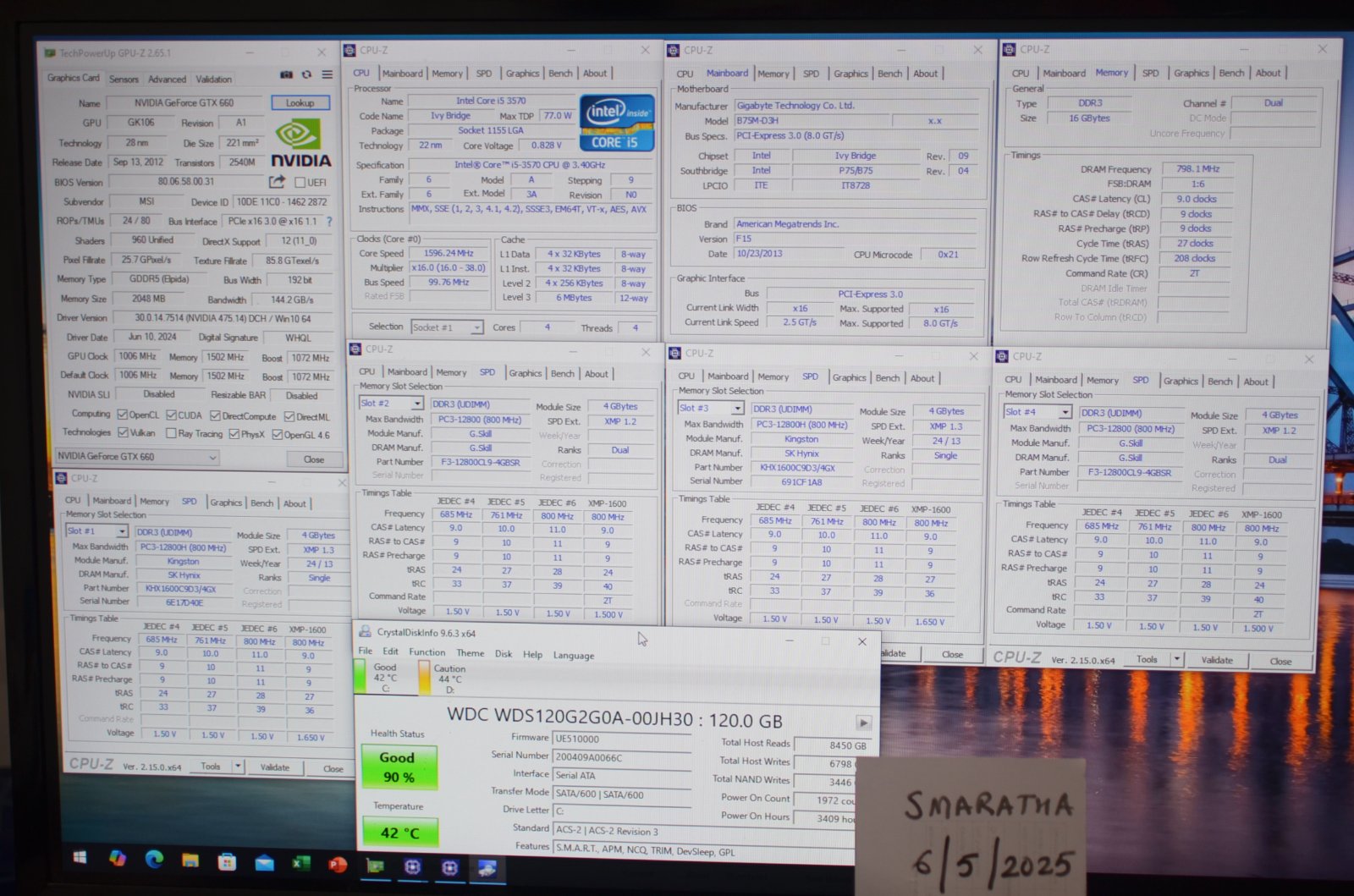Click the Close button in GPU-Z

coord(313,459)
